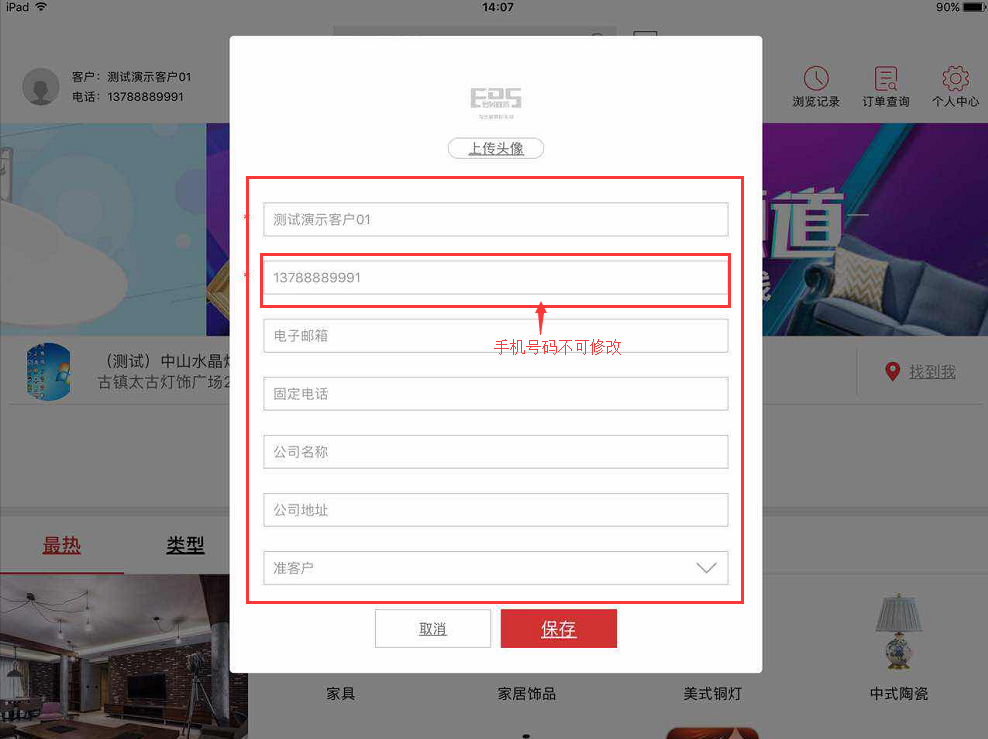
Task: Switch to the 类型 tab
Action: click(185, 545)
